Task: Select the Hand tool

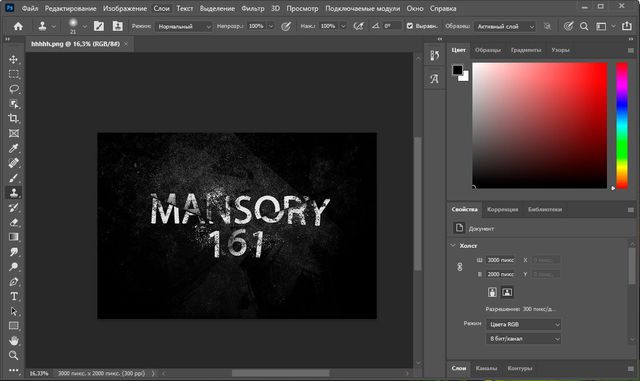Action: [13, 341]
